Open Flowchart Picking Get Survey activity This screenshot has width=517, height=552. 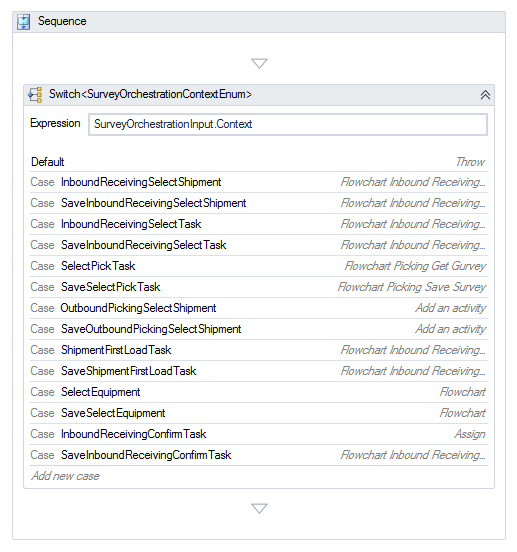[415, 266]
